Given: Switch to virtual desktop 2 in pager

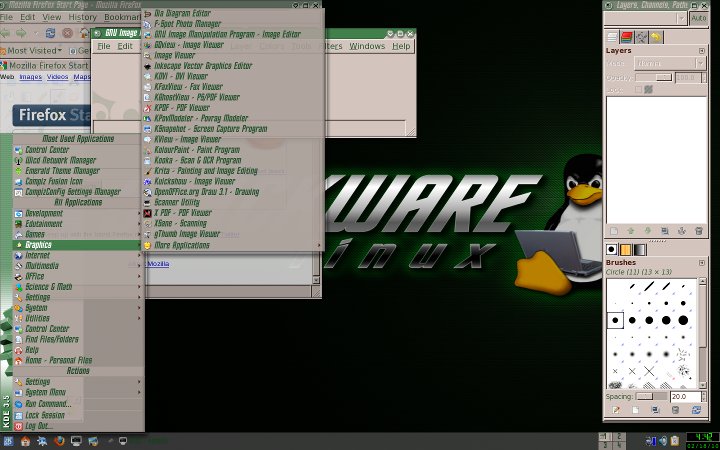Looking at the screenshot, I should [619, 436].
